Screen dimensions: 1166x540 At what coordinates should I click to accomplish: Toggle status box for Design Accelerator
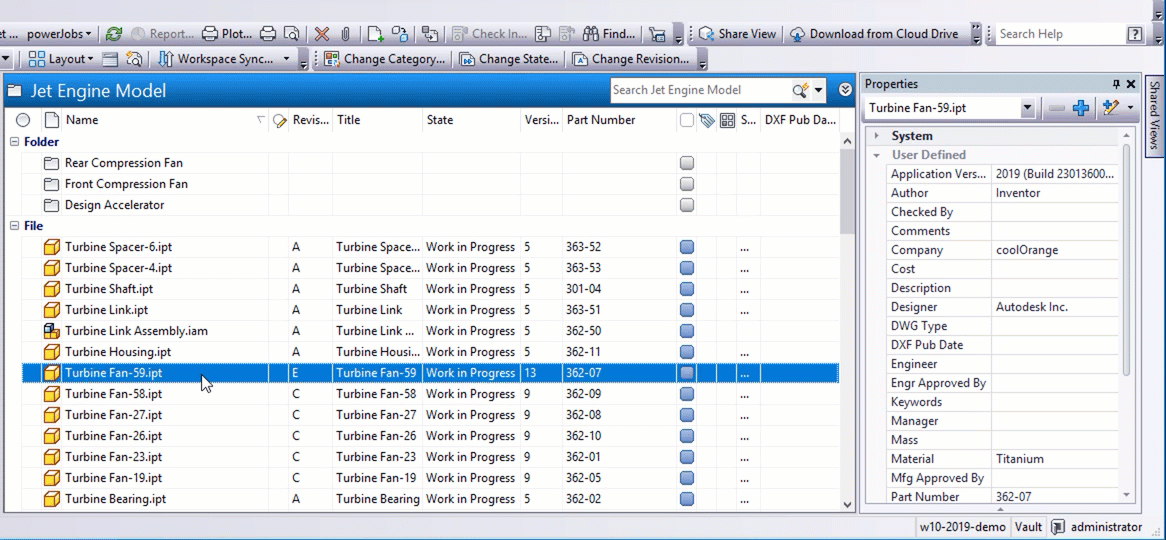(687, 205)
